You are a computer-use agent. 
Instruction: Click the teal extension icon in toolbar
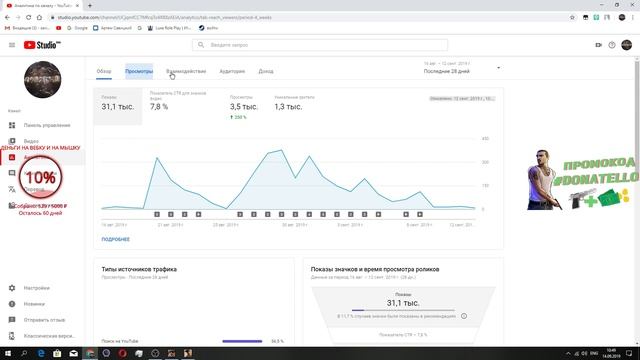[596, 17]
